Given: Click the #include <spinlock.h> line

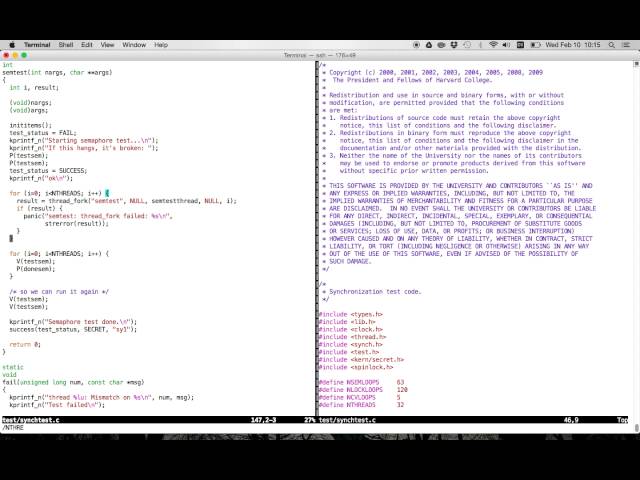Looking at the screenshot, I should tap(356, 367).
